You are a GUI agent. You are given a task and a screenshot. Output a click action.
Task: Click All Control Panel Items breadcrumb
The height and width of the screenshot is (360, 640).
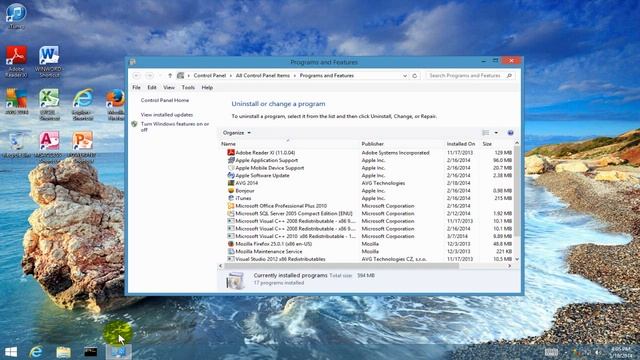tap(263, 76)
